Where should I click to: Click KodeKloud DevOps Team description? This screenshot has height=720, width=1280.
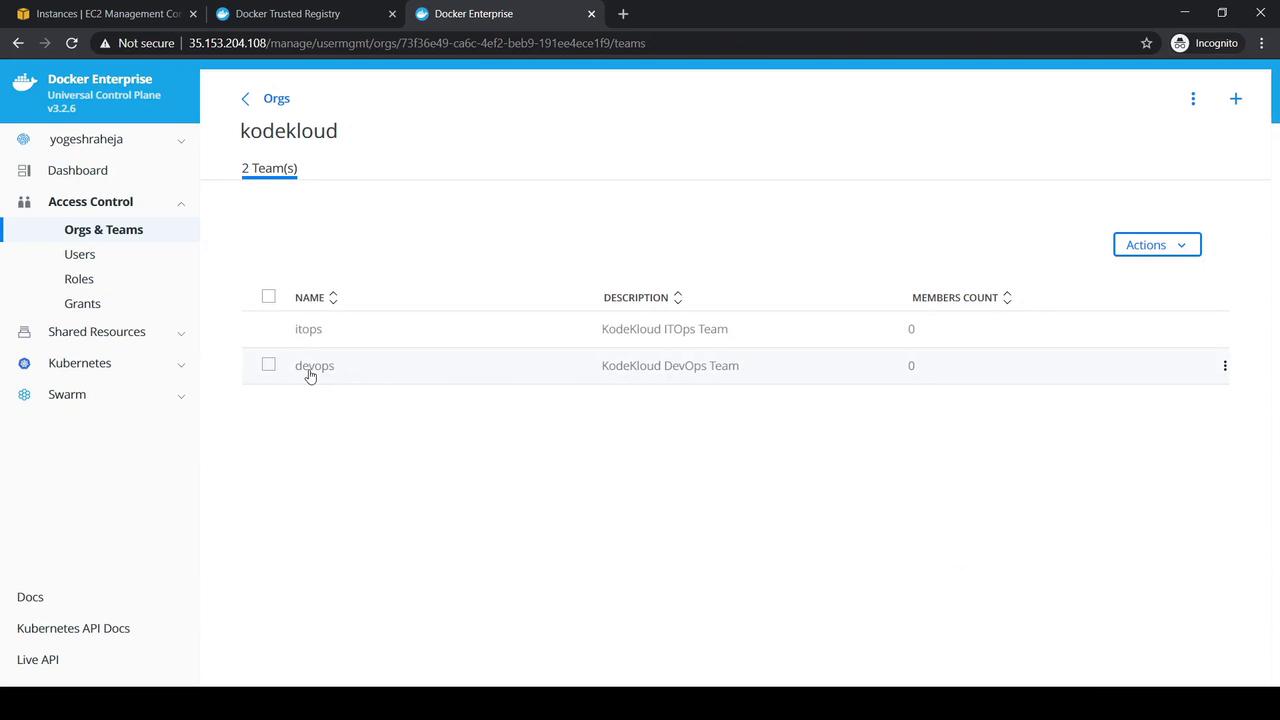tap(670, 366)
